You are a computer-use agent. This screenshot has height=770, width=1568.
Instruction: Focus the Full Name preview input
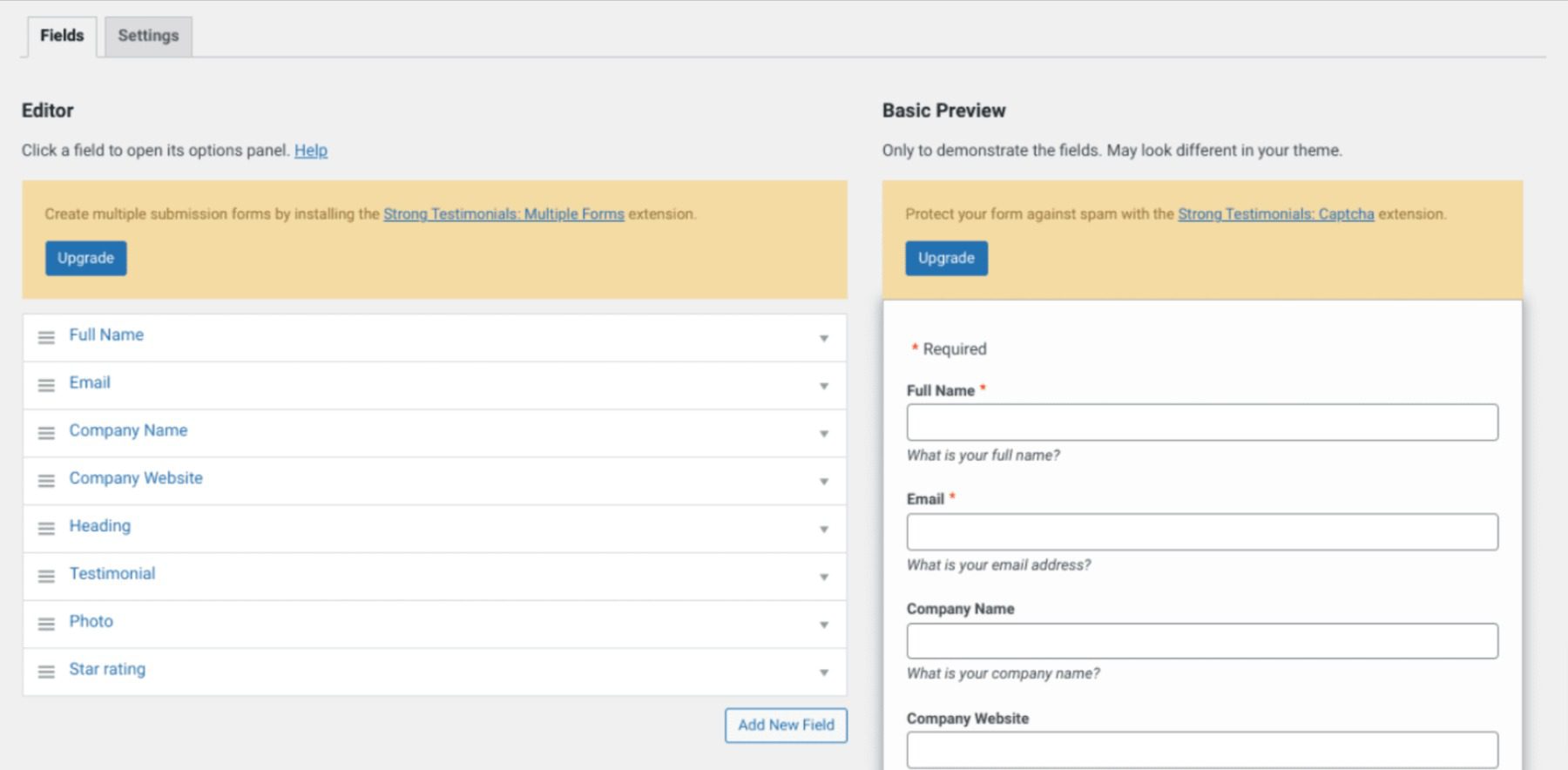[1202, 422]
